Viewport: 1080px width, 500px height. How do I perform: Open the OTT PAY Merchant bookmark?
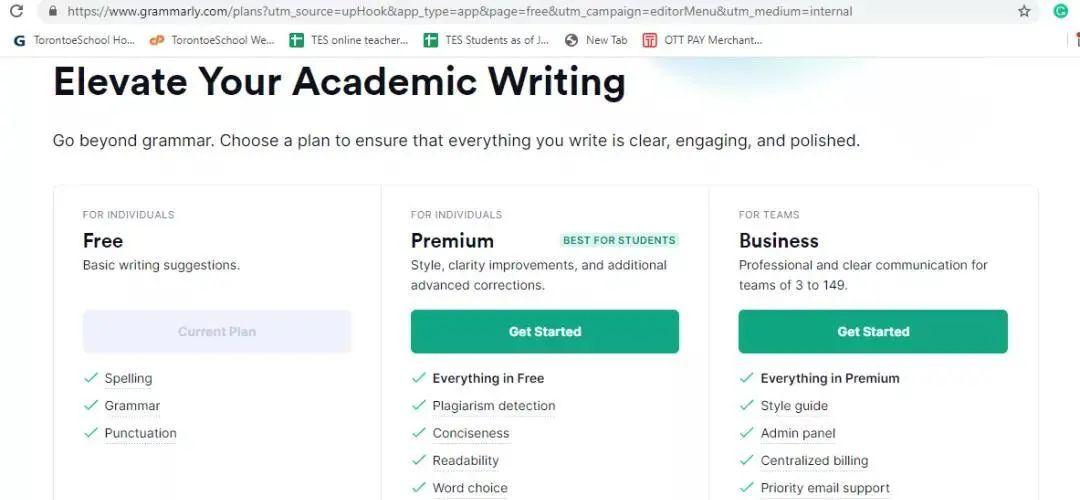point(702,40)
